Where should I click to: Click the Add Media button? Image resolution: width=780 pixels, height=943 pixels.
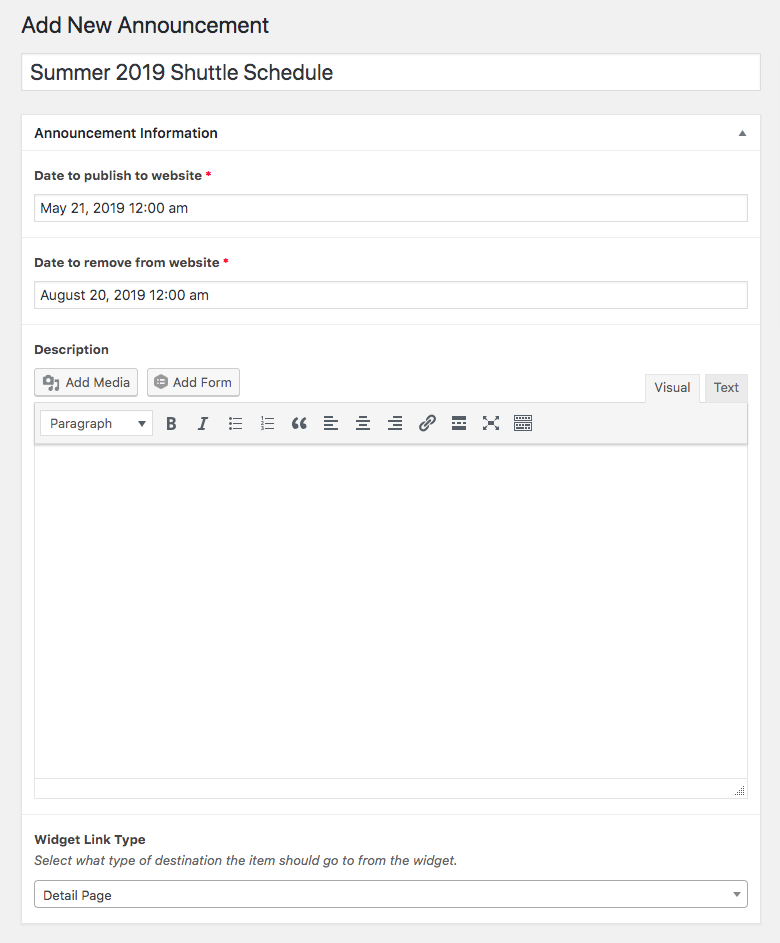point(86,382)
